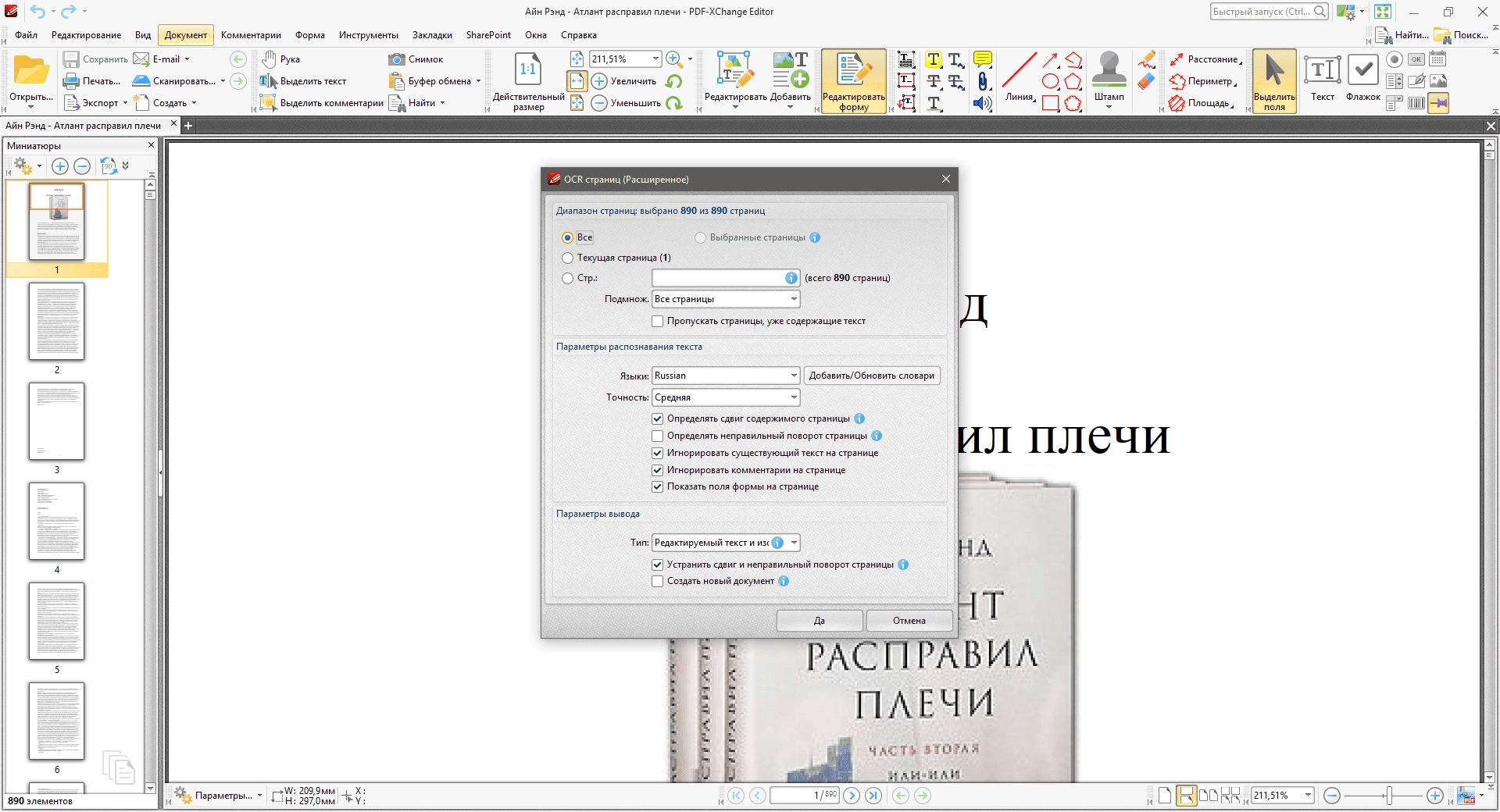This screenshot has width=1500, height=812.
Task: Open the Закладки menu
Action: [x=432, y=35]
